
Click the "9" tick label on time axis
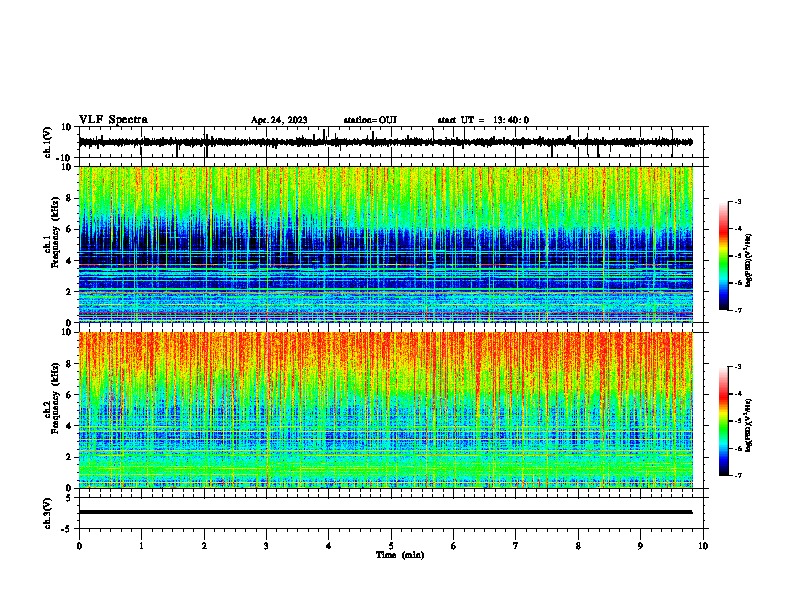click(x=640, y=546)
